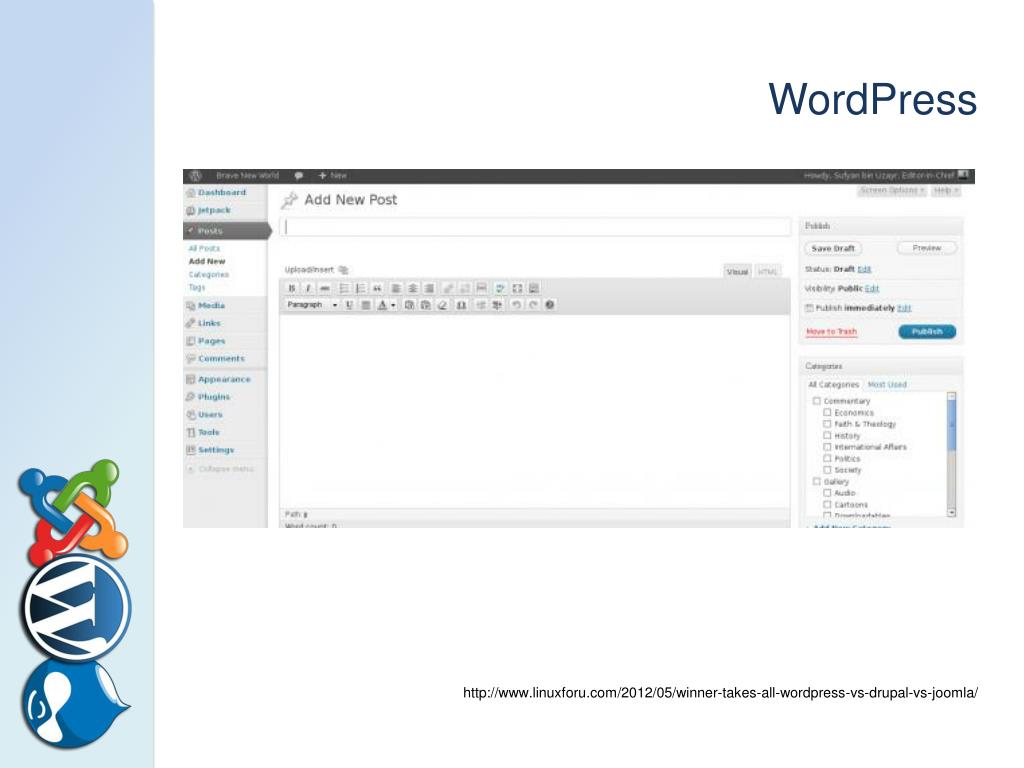This screenshot has width=1024, height=768.
Task: Click the blue Publish button
Action: pos(927,332)
